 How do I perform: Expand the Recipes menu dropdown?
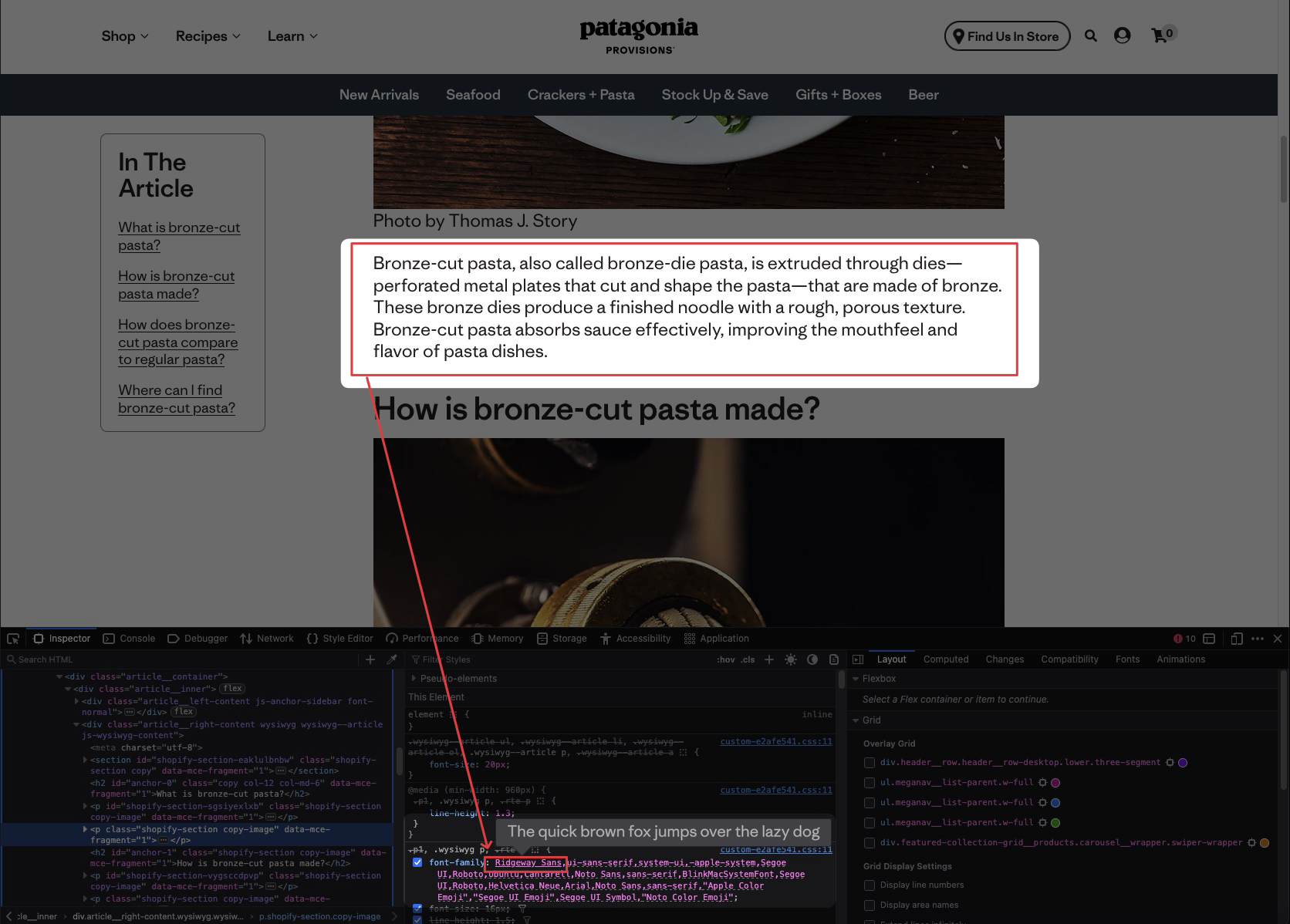208,36
